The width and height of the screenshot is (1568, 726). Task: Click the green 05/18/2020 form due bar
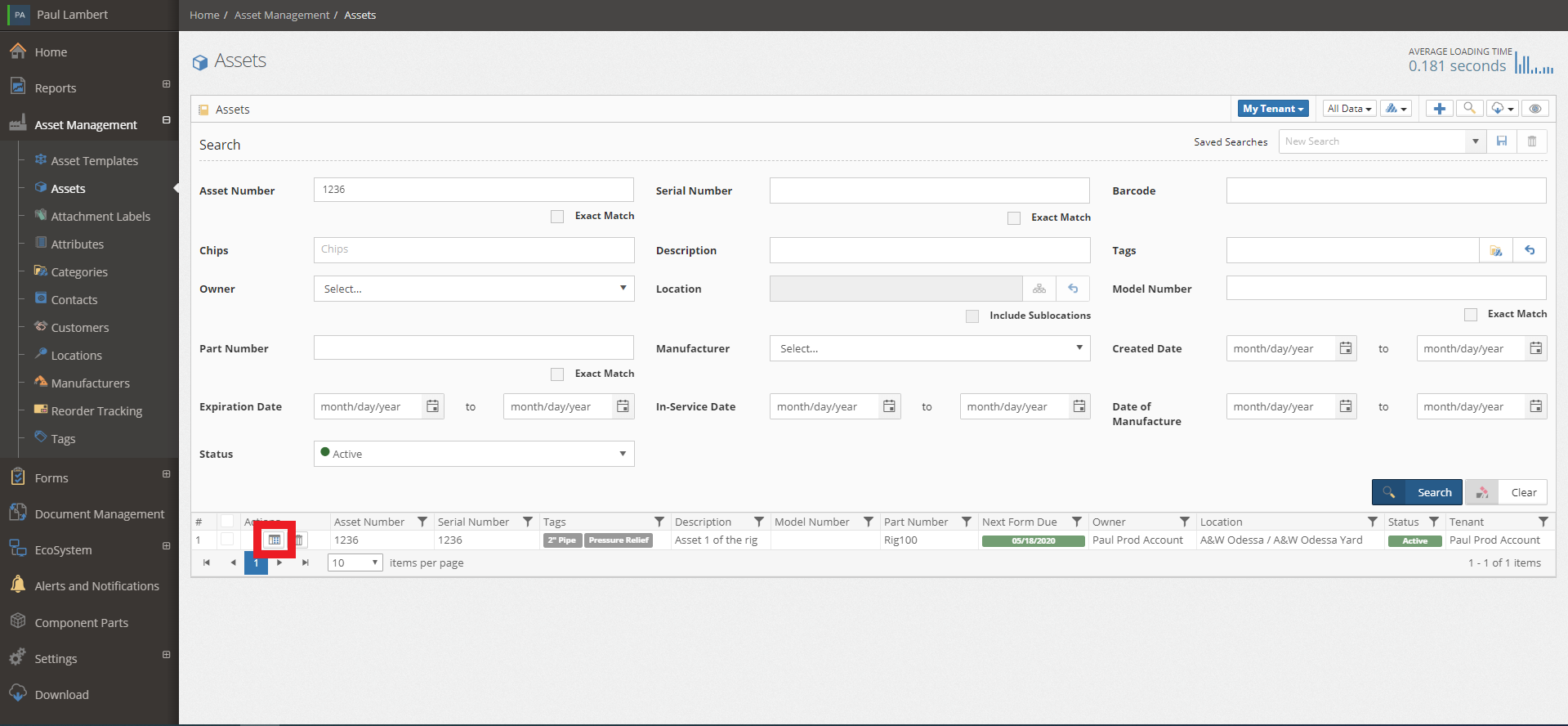click(1034, 540)
